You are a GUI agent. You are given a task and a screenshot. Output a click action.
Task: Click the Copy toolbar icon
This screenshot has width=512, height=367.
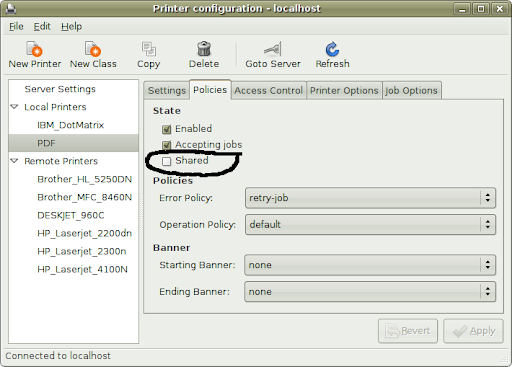pyautogui.click(x=149, y=49)
